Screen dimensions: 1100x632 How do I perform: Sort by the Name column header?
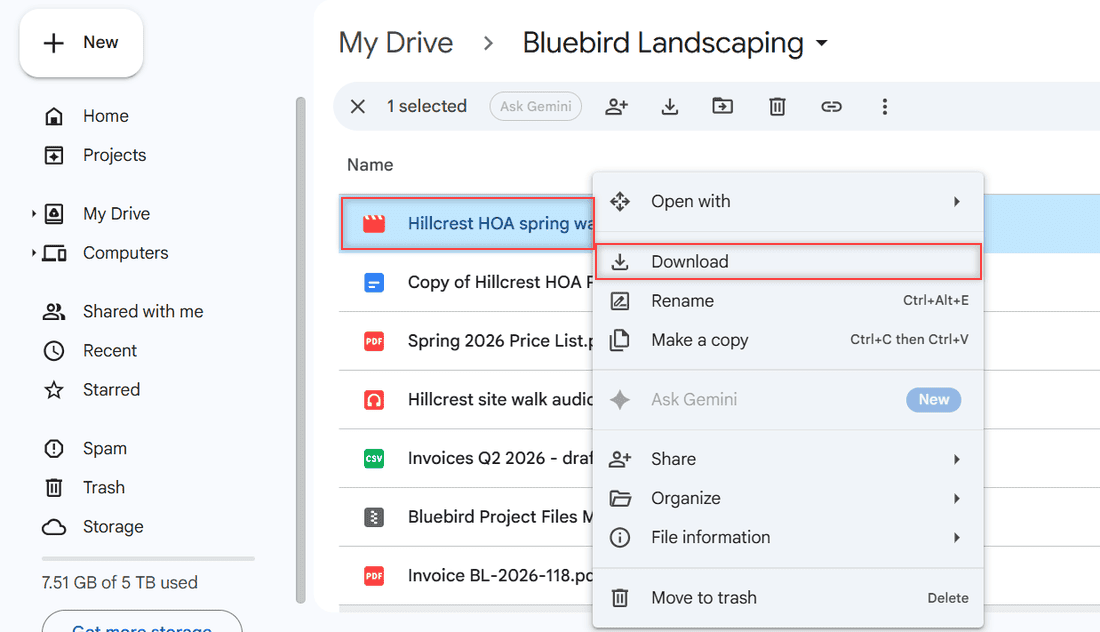pyautogui.click(x=370, y=165)
